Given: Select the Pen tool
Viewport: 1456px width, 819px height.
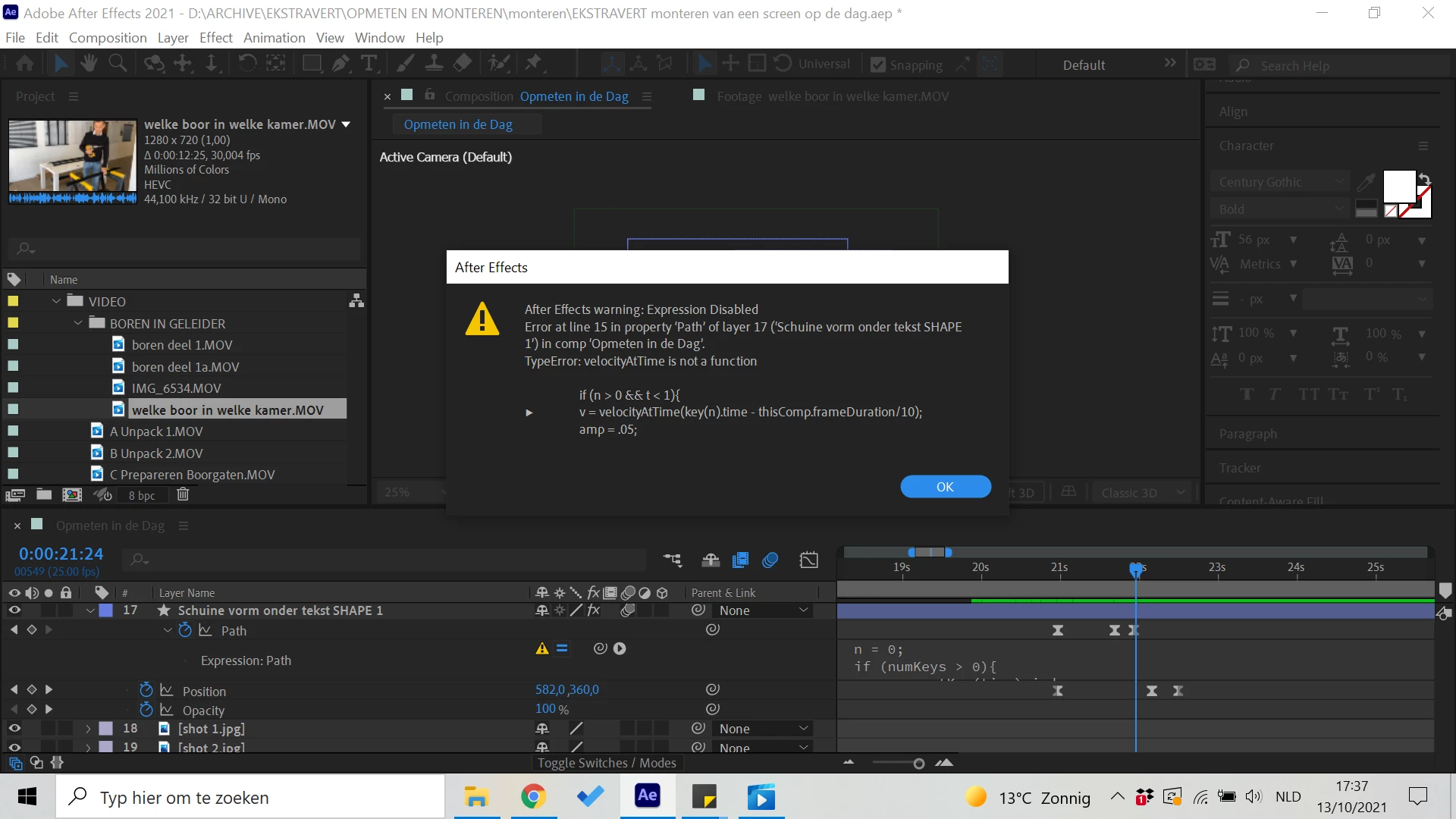Looking at the screenshot, I should click(340, 64).
